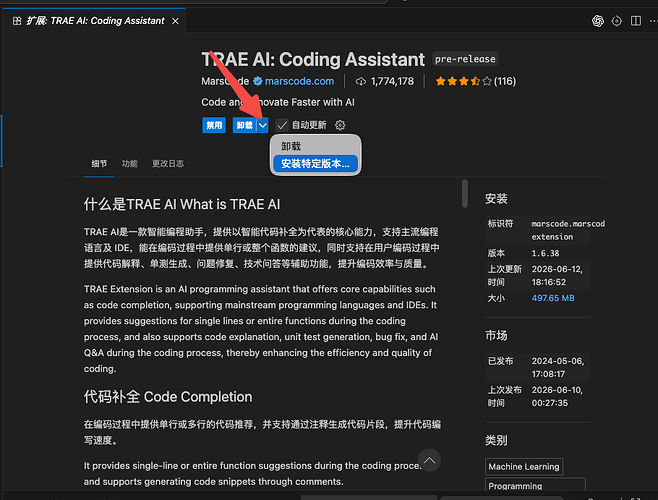The height and width of the screenshot is (500, 658).
Task: Click the tagline Code and Innovate Faster
Action: tap(278, 102)
